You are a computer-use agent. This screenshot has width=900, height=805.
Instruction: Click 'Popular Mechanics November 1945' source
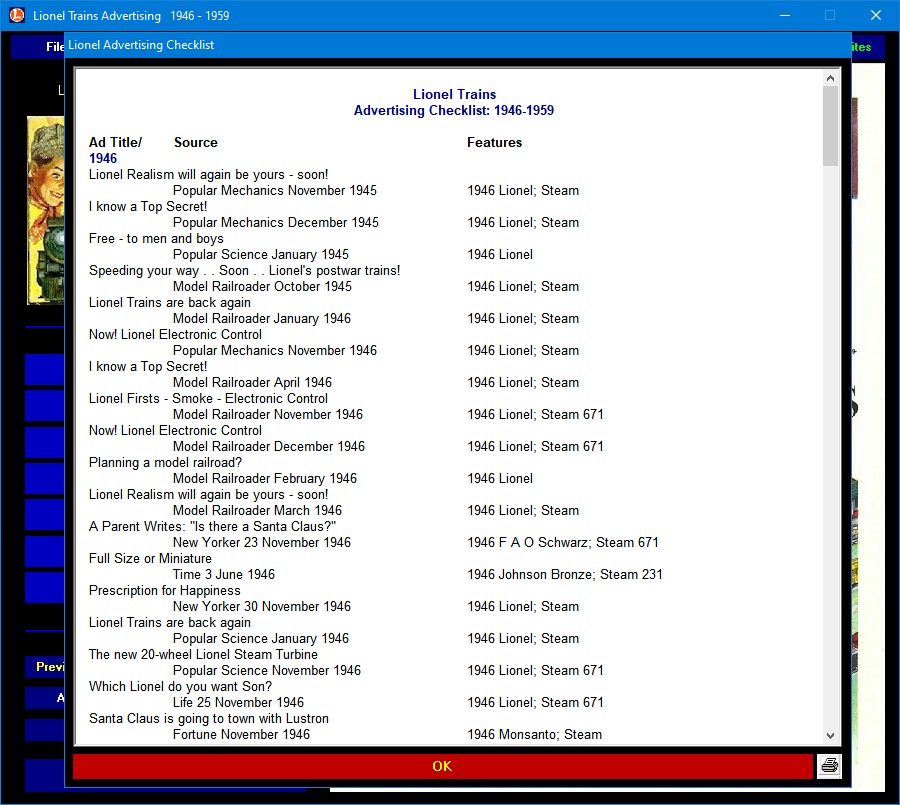click(275, 191)
